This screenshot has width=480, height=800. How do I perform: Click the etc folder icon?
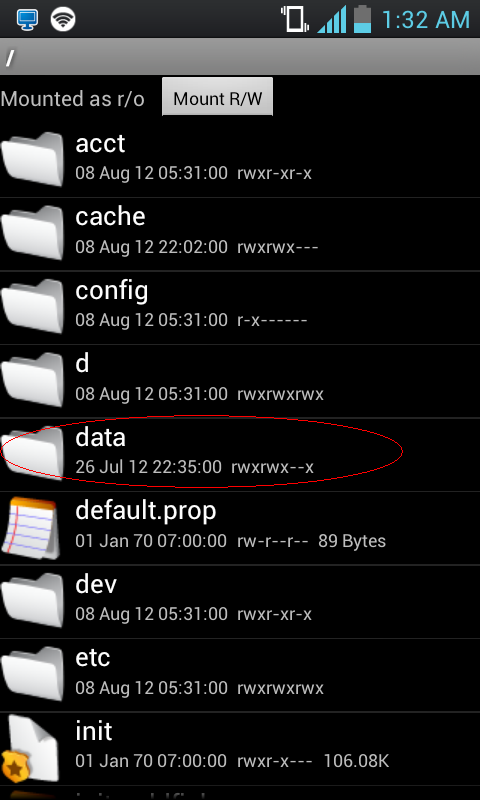coord(32,673)
